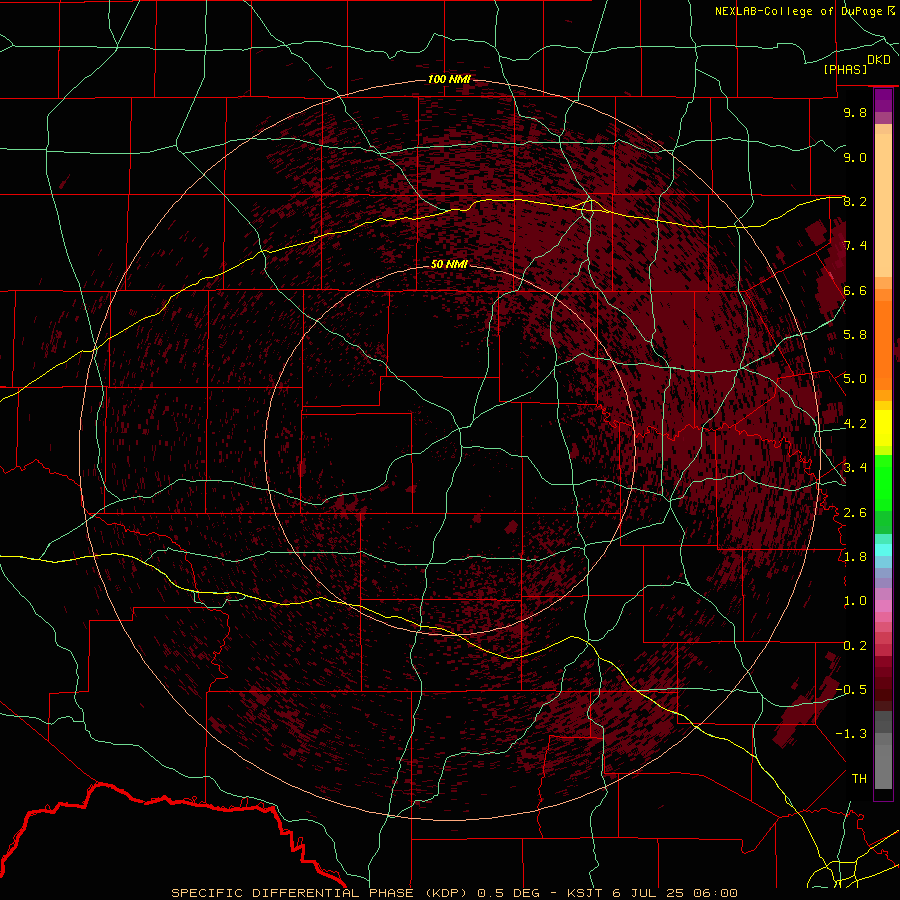Click the 9.8 legend value
This screenshot has width=900, height=900.
(x=855, y=112)
